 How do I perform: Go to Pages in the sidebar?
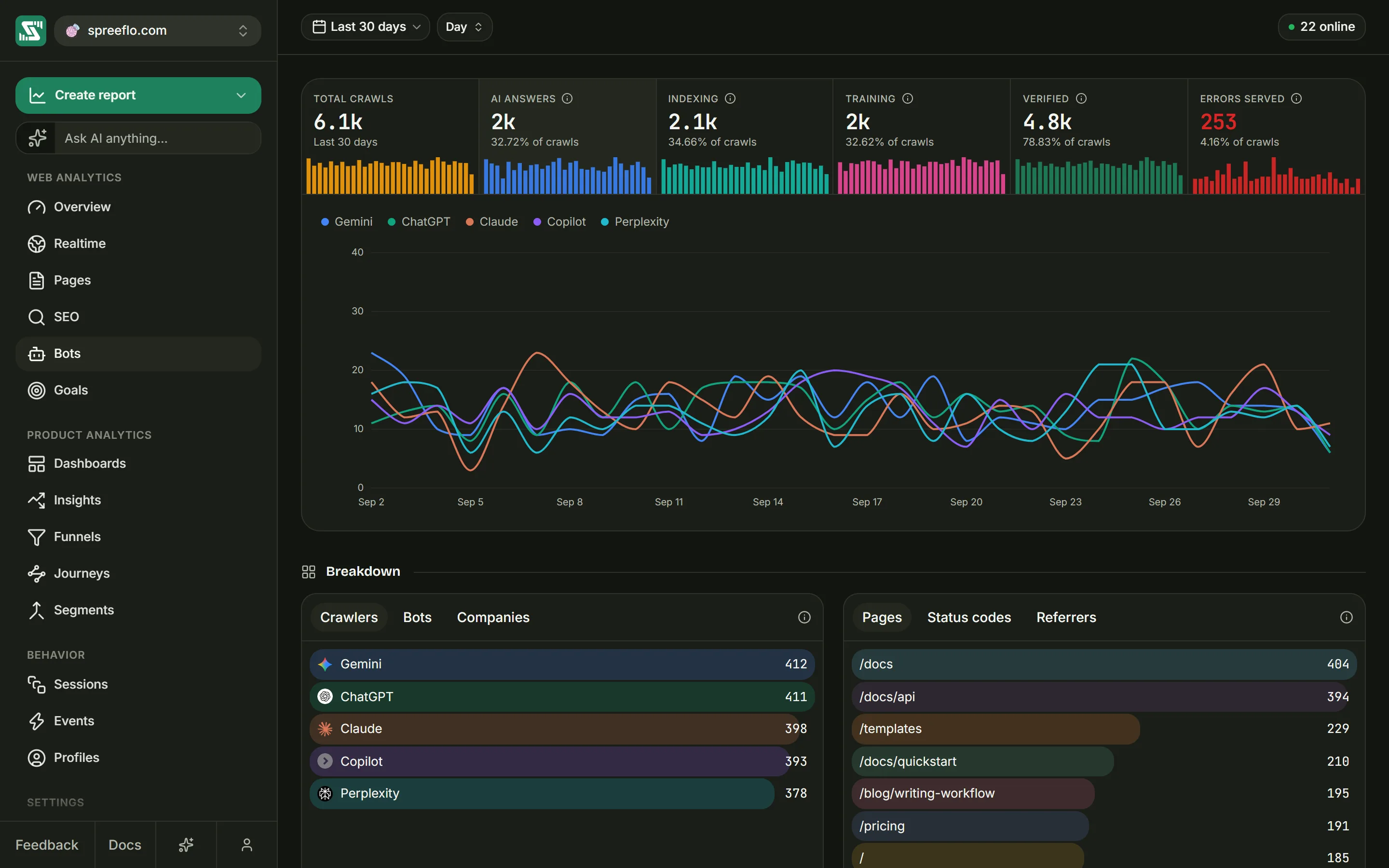pos(138,280)
